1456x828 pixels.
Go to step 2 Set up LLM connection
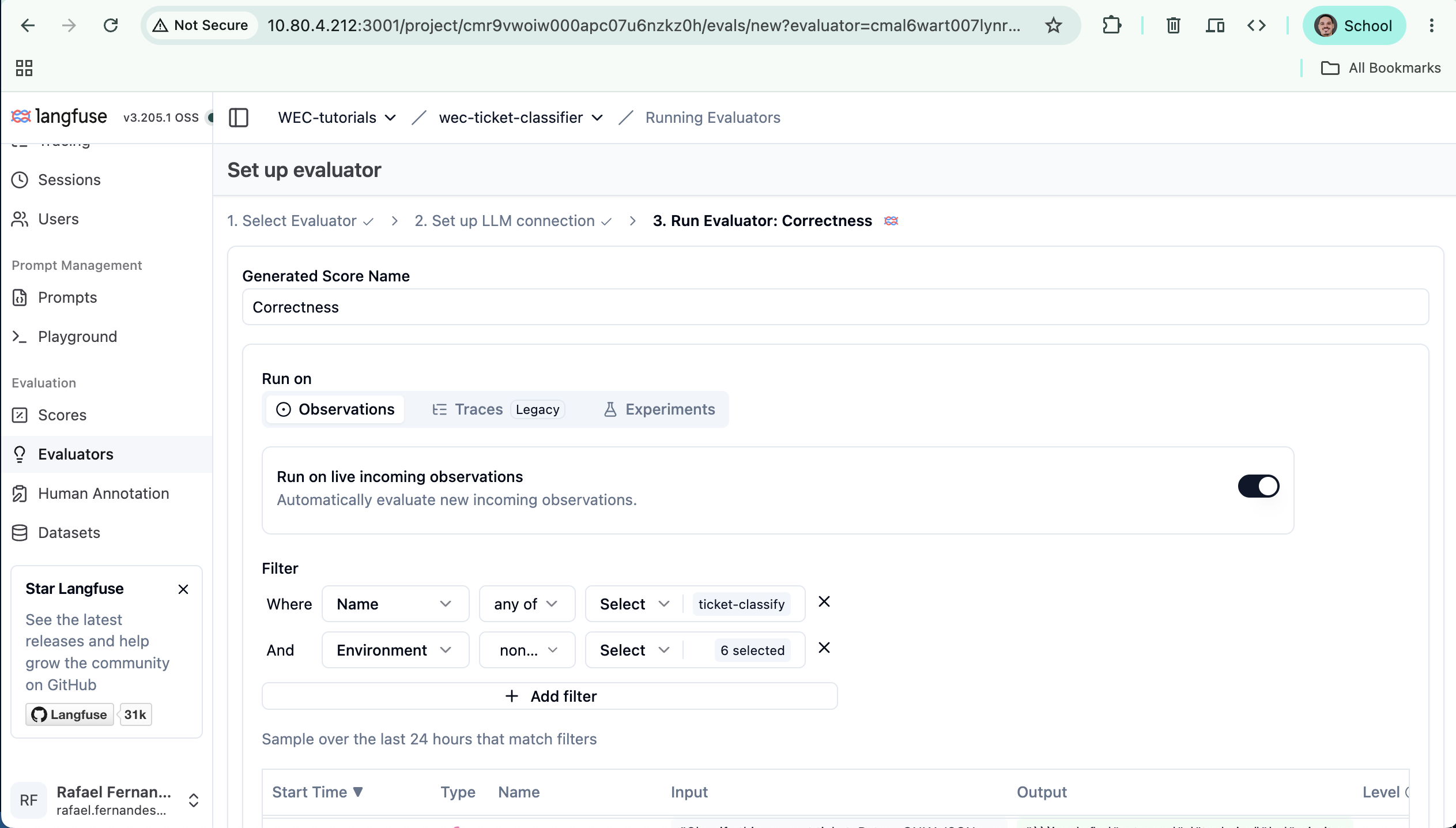[x=513, y=221]
